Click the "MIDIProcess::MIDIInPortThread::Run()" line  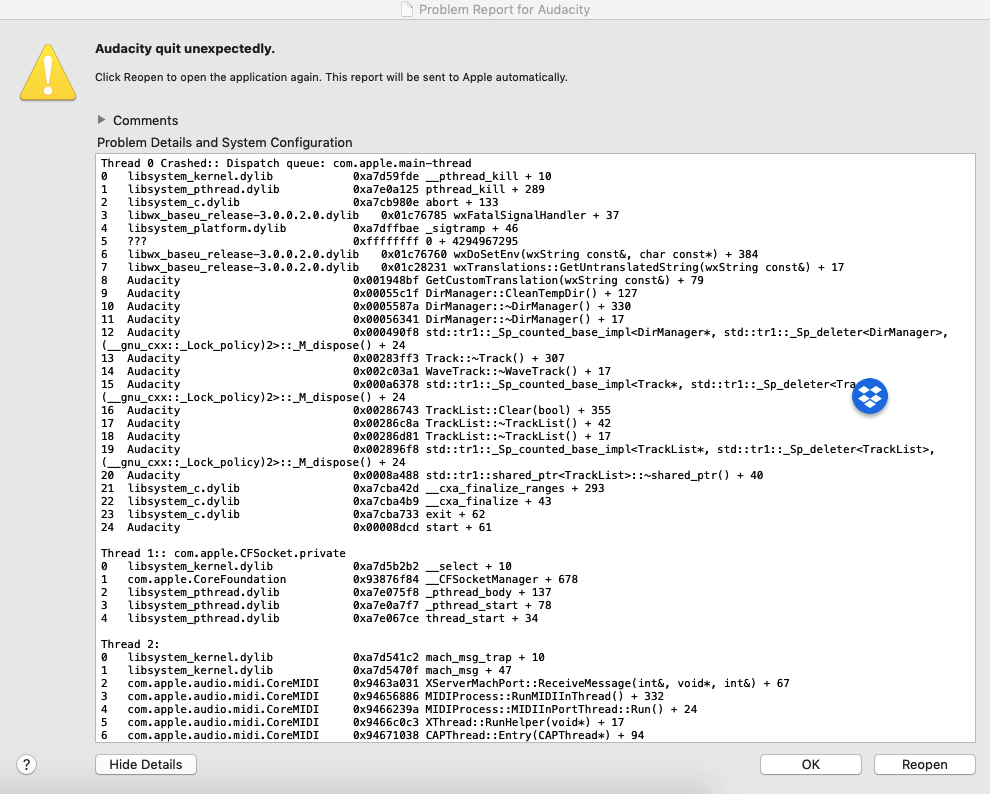coord(399,709)
